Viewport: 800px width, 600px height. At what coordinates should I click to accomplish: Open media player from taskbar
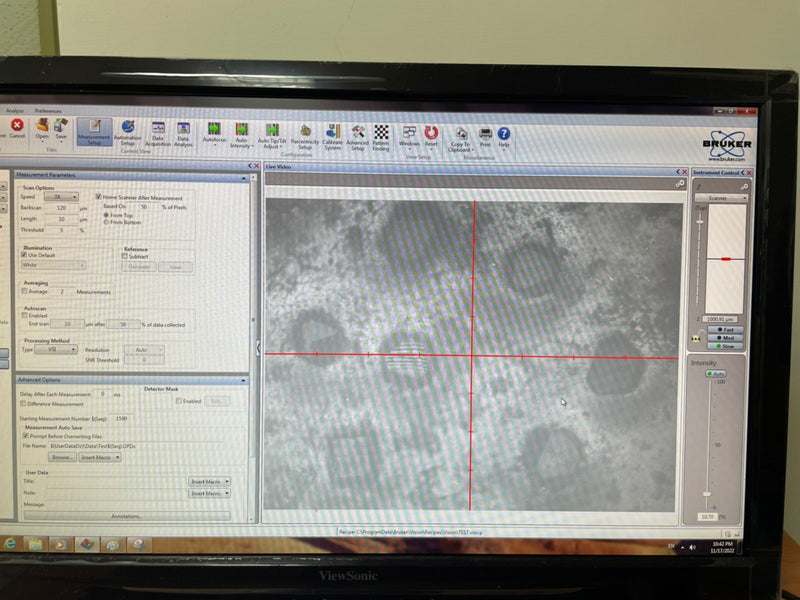pyautogui.click(x=60, y=545)
